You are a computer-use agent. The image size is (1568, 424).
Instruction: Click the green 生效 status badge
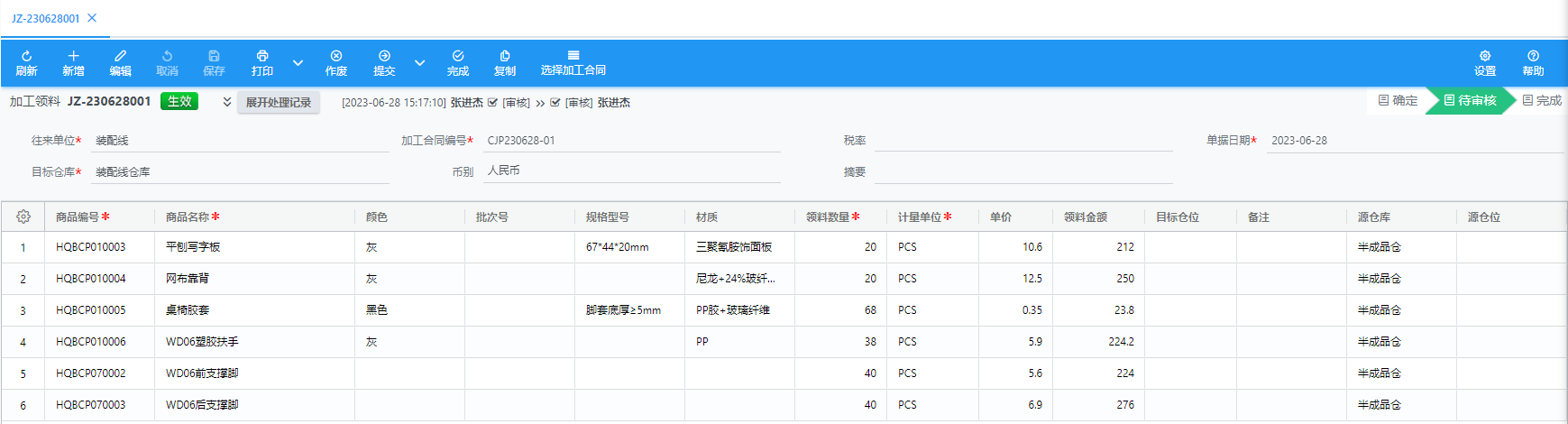(x=179, y=101)
